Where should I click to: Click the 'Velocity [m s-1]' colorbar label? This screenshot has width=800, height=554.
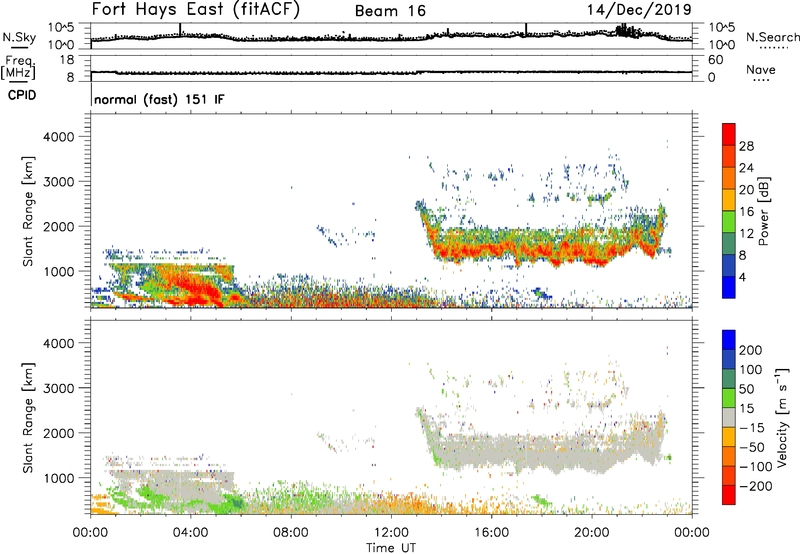781,417
